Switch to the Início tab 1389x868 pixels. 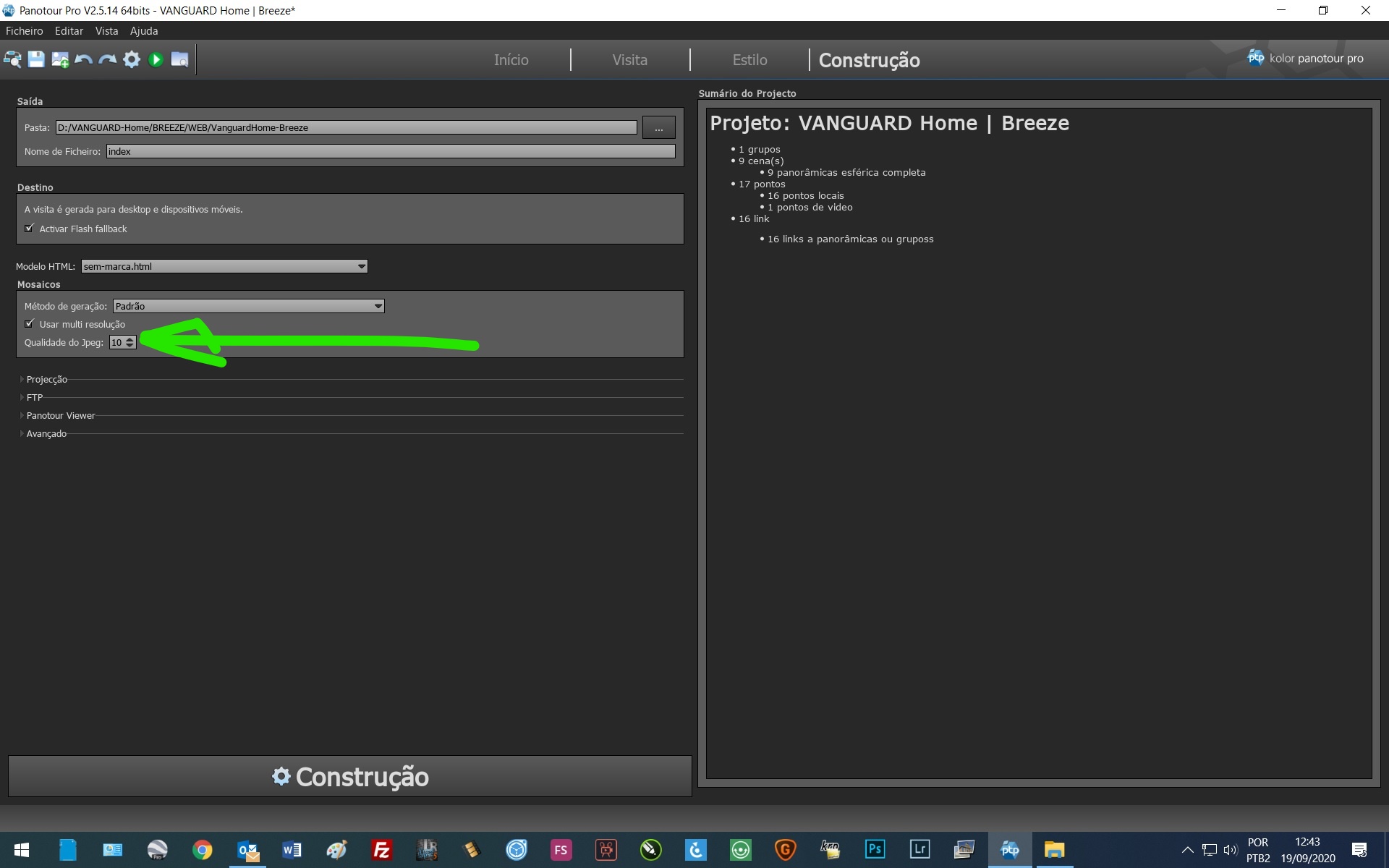click(x=511, y=60)
